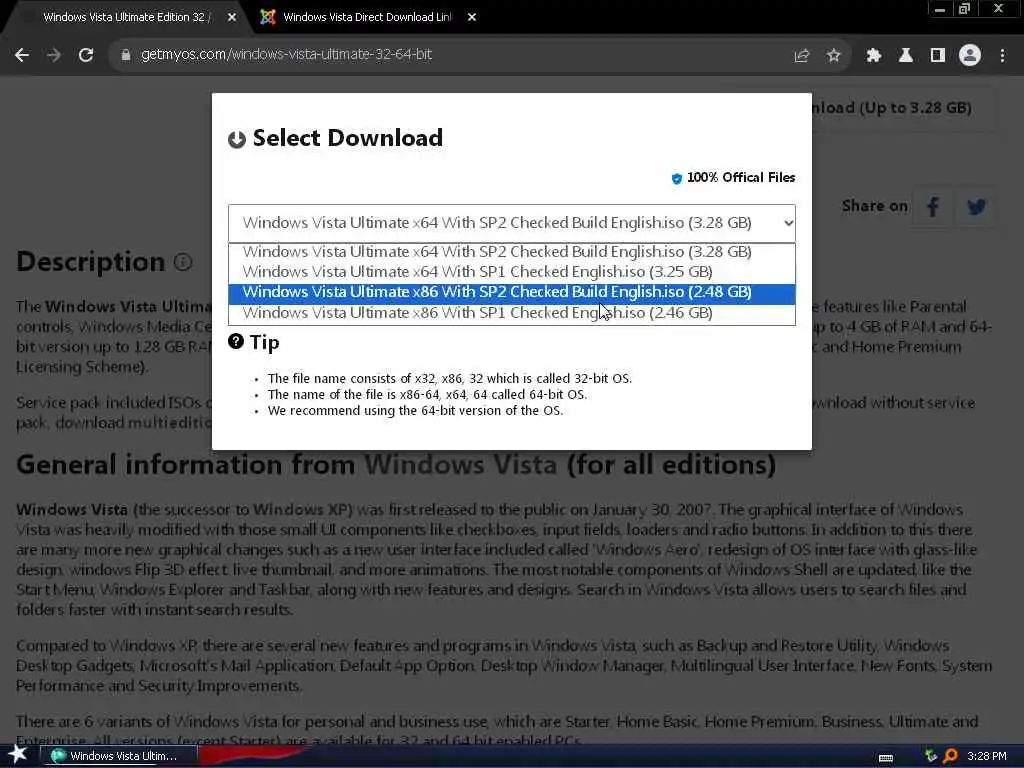Click the Tip question mark icon
The height and width of the screenshot is (768, 1024).
coord(236,341)
